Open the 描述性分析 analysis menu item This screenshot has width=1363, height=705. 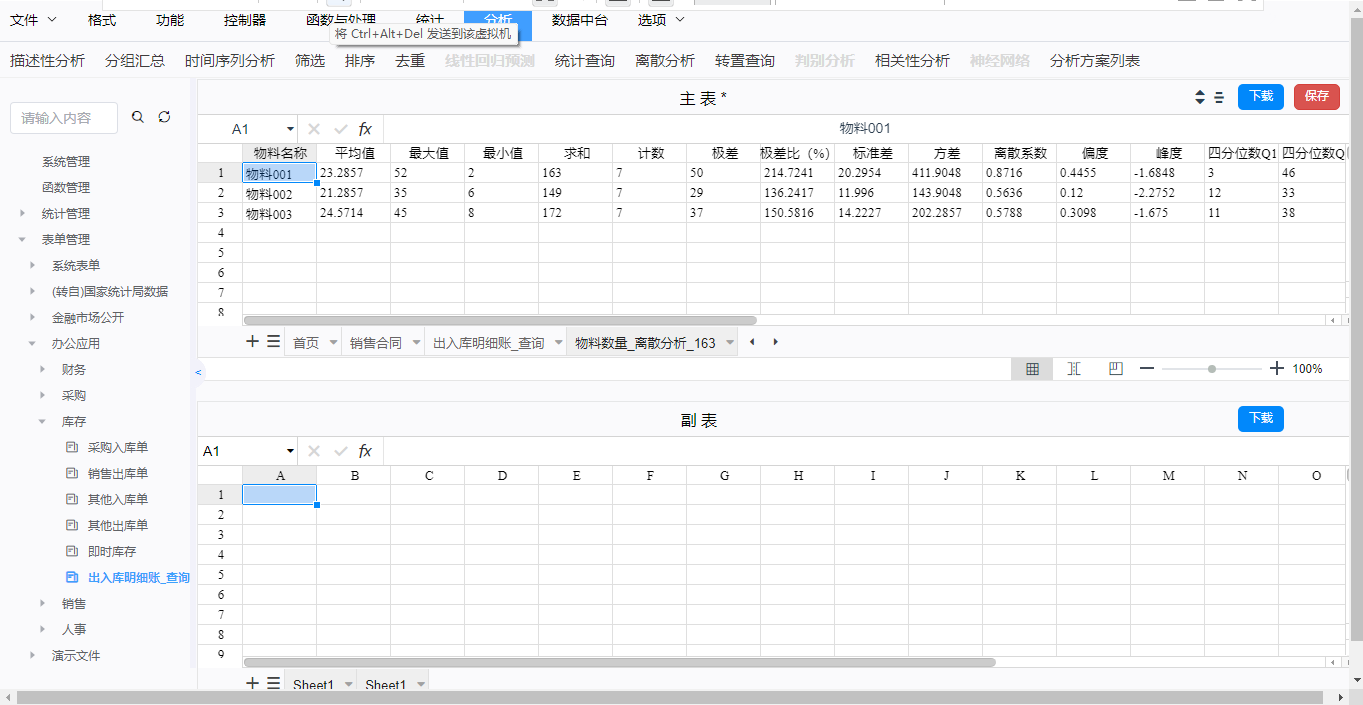coord(47,61)
